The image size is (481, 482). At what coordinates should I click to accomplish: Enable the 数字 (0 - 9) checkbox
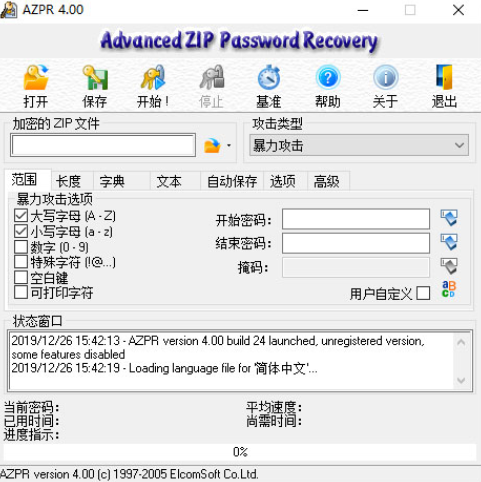pyautogui.click(x=21, y=247)
